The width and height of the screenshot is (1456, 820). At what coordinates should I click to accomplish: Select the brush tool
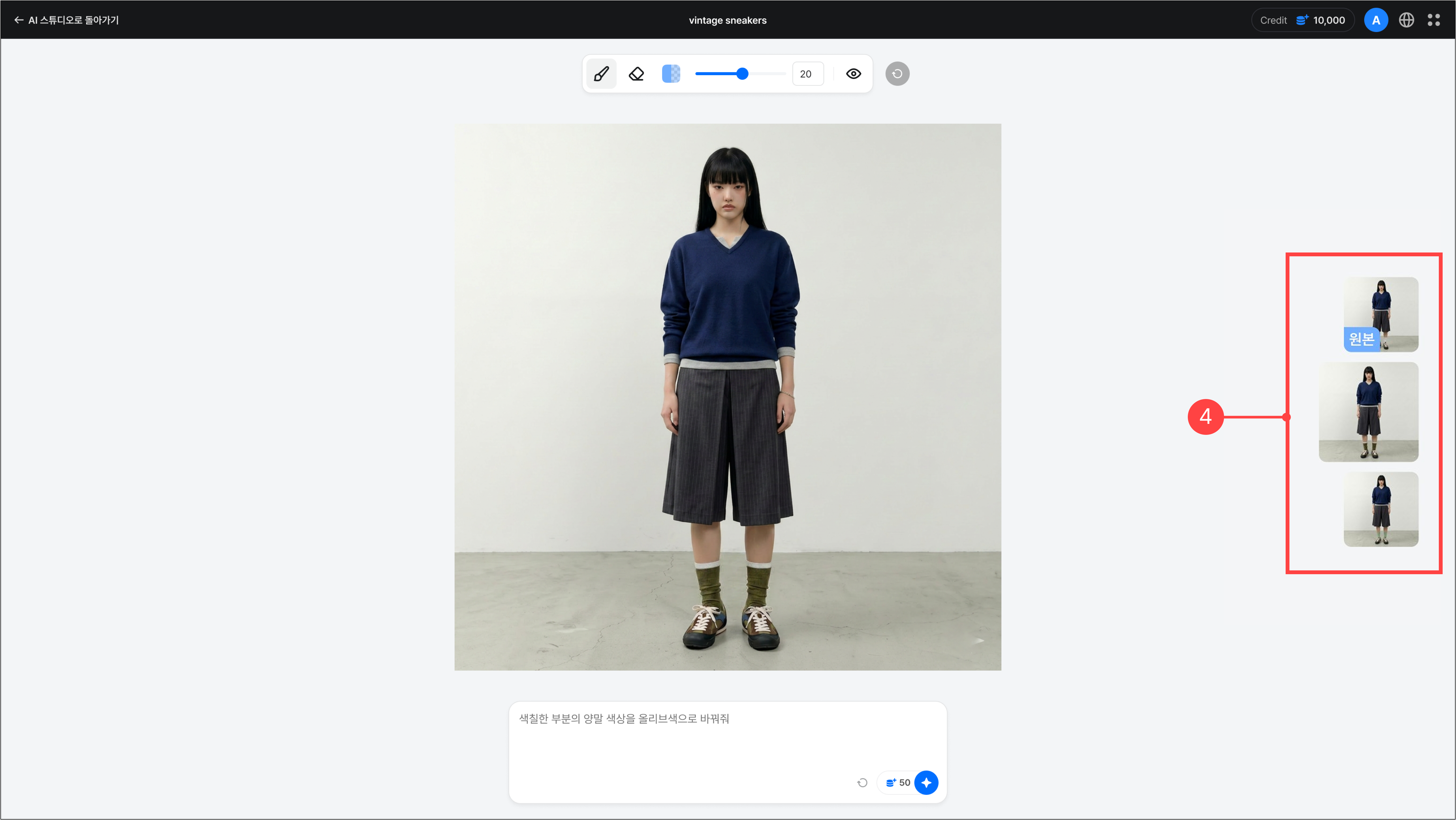click(x=601, y=74)
